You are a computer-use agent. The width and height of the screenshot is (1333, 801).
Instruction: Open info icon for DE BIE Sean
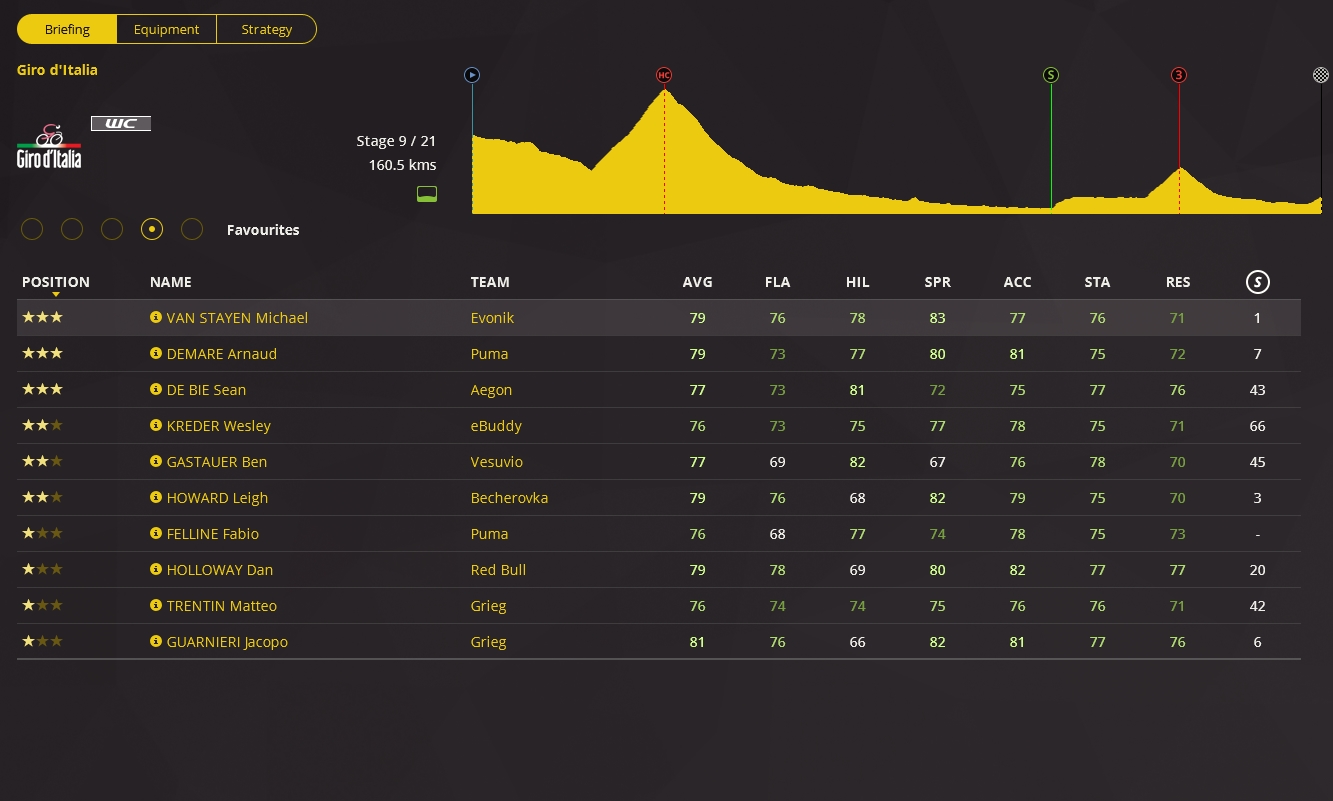pos(156,389)
